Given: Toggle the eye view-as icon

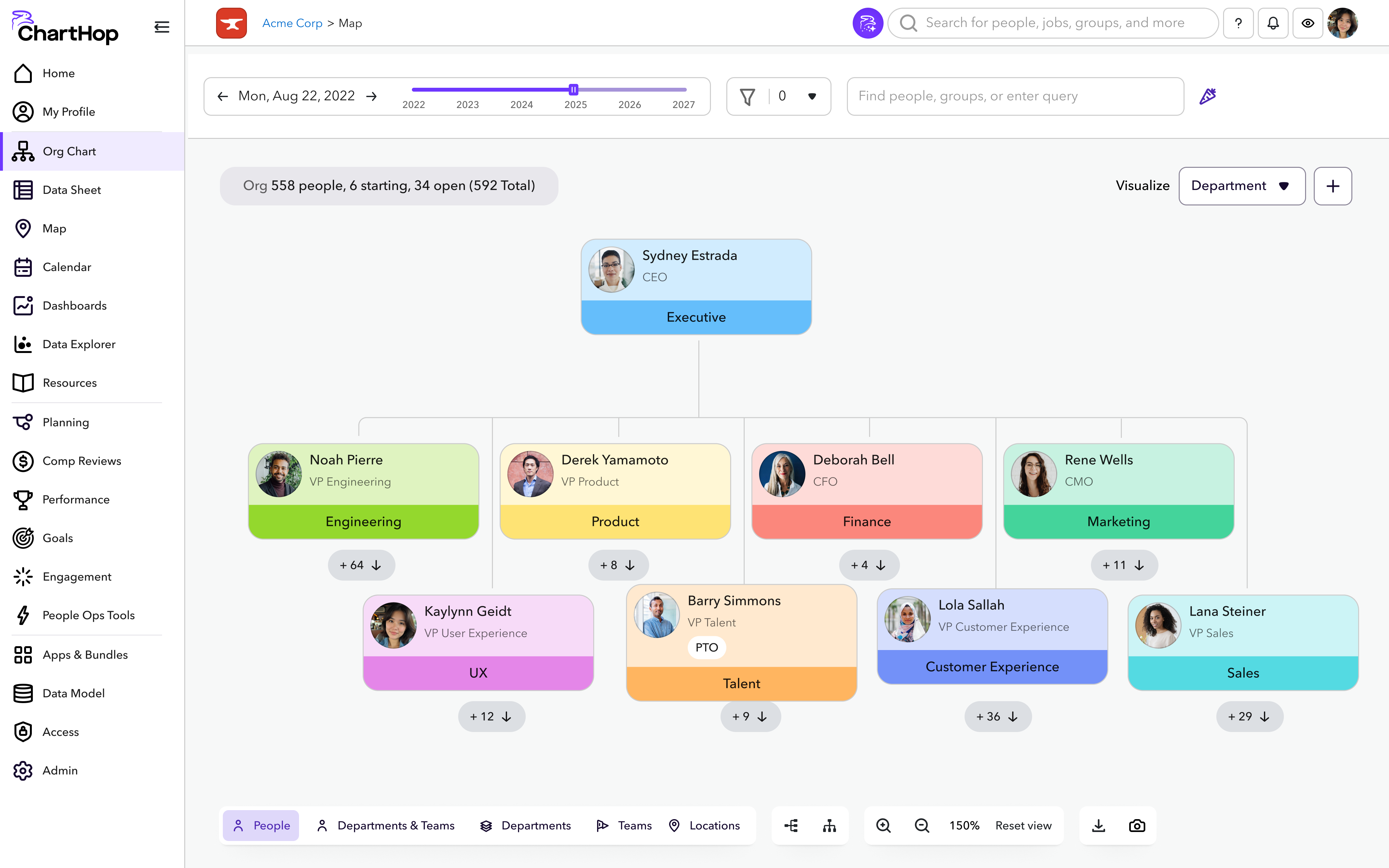Looking at the screenshot, I should [x=1308, y=23].
